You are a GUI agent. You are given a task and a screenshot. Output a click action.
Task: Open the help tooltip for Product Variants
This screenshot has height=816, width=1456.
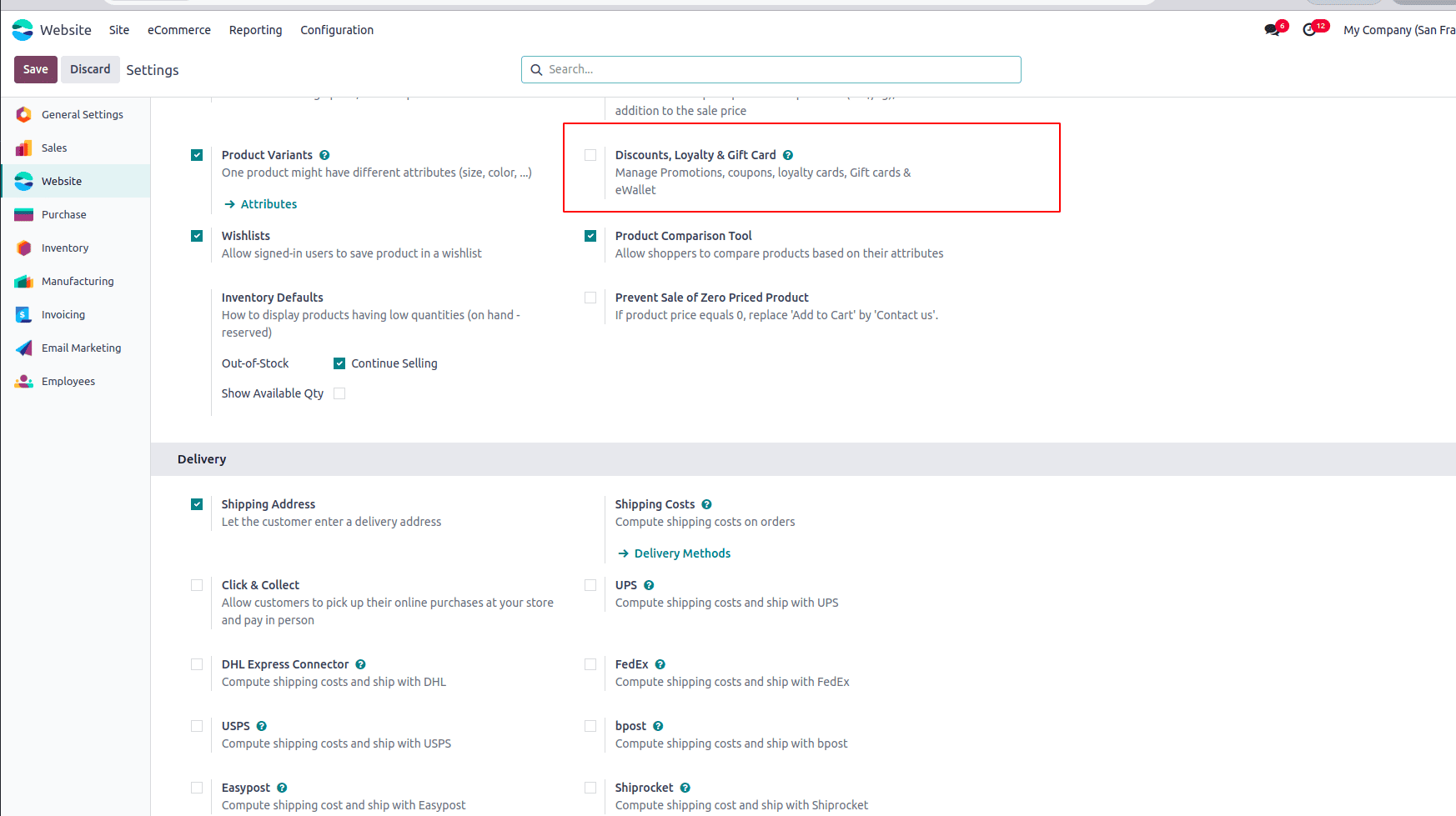(324, 154)
